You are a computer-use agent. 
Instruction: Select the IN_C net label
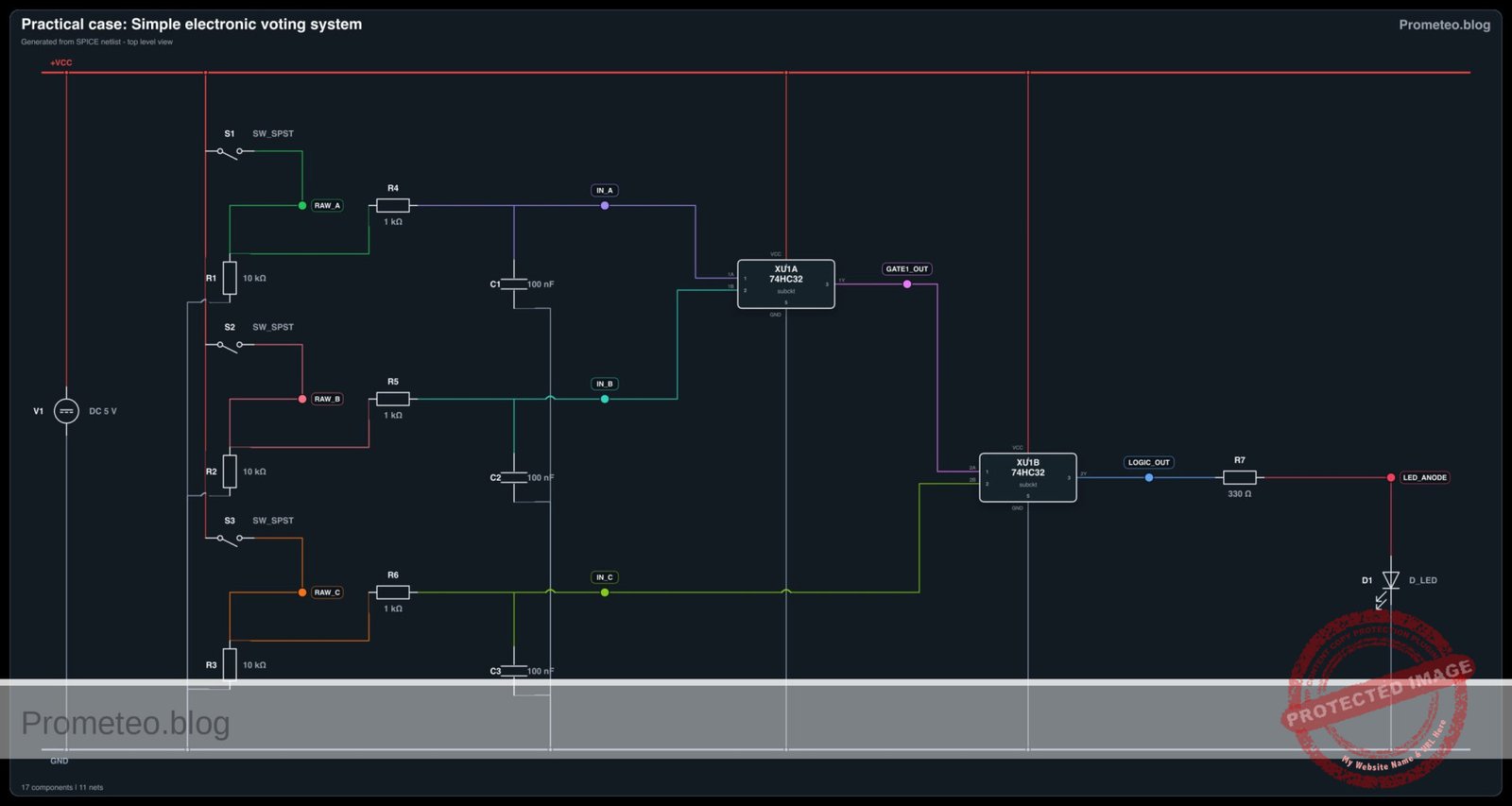tap(605, 577)
